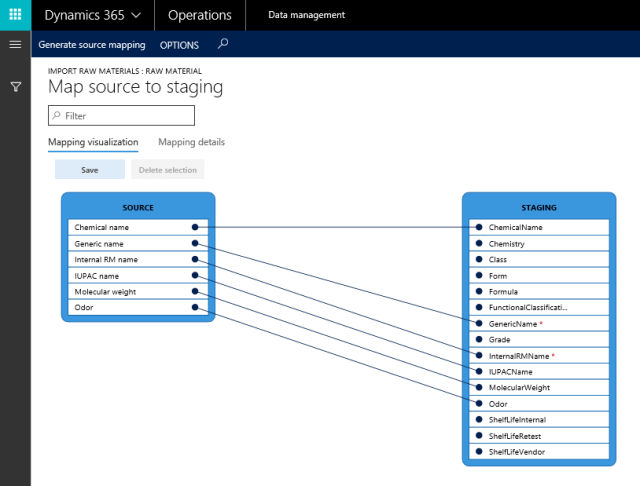640x486 pixels.
Task: Click the connector dot for staging Chemistry
Action: 480,243
